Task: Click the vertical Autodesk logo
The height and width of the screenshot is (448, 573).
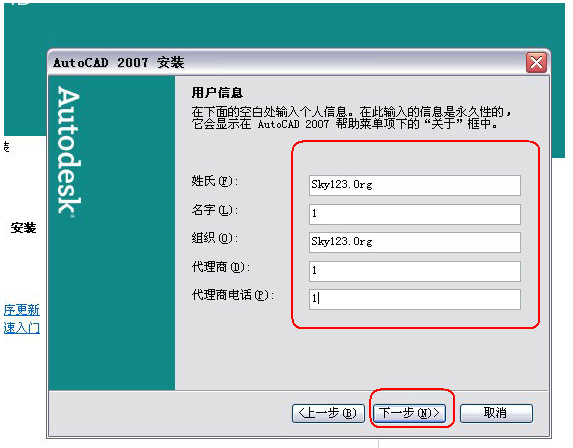Action: tap(69, 152)
